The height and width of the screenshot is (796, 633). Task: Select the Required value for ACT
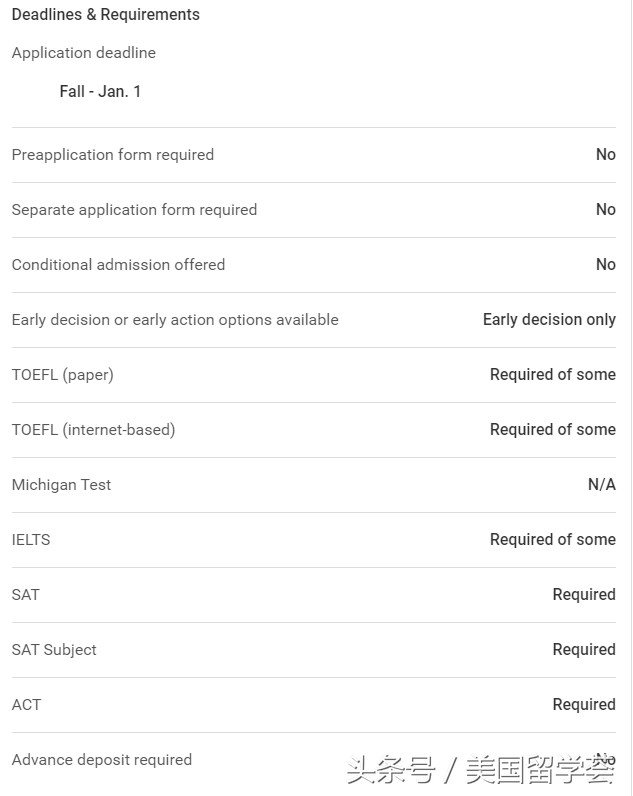coord(583,705)
